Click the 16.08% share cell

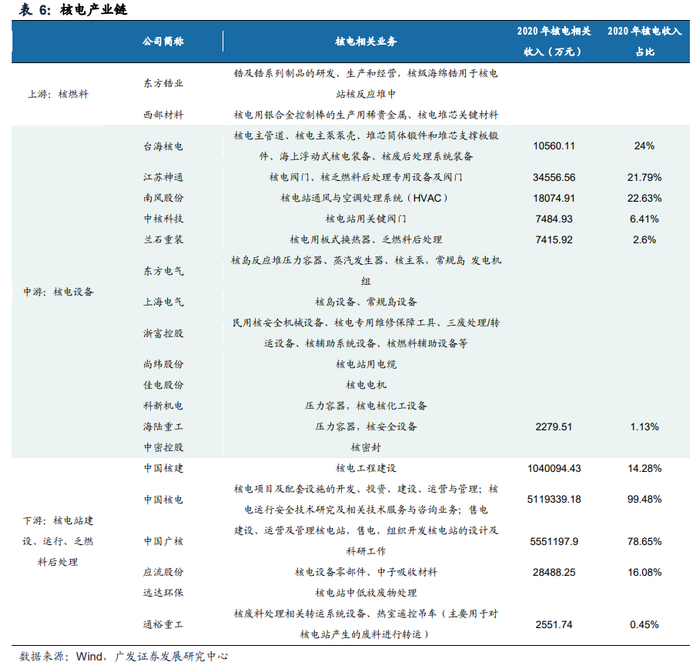click(644, 572)
